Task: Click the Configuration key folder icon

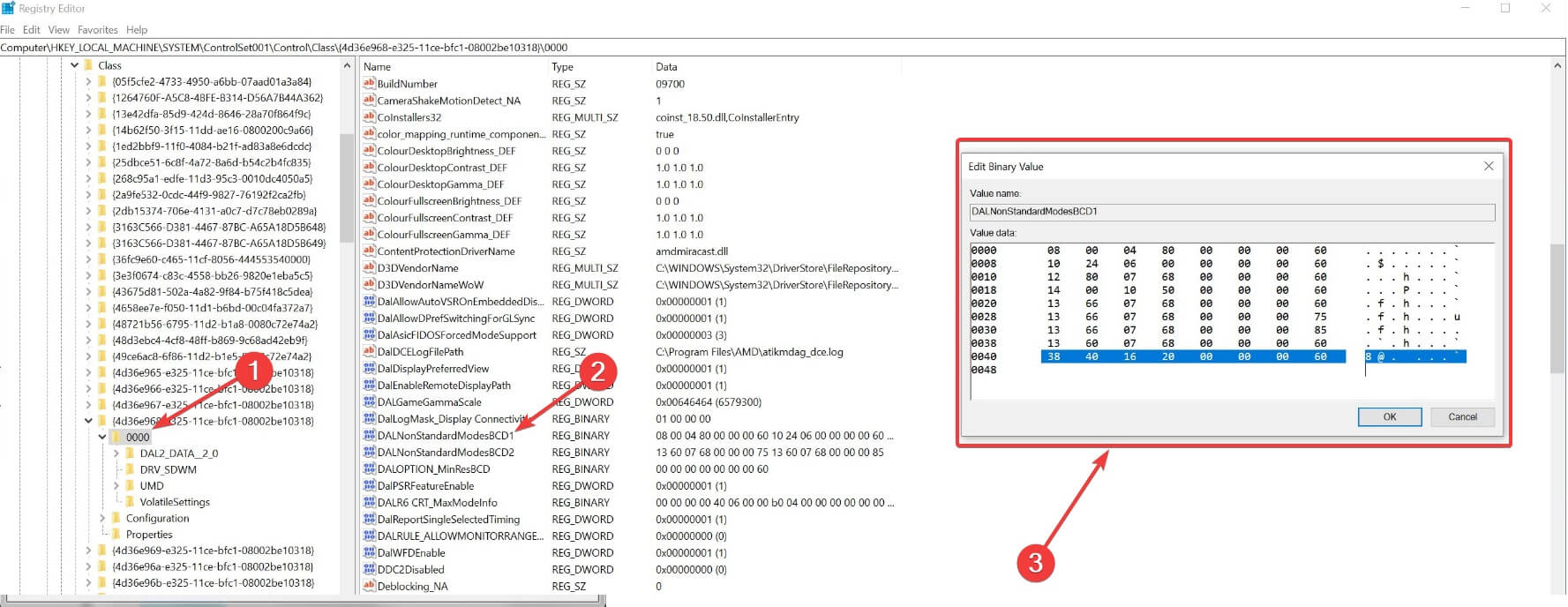Action: pos(116,519)
